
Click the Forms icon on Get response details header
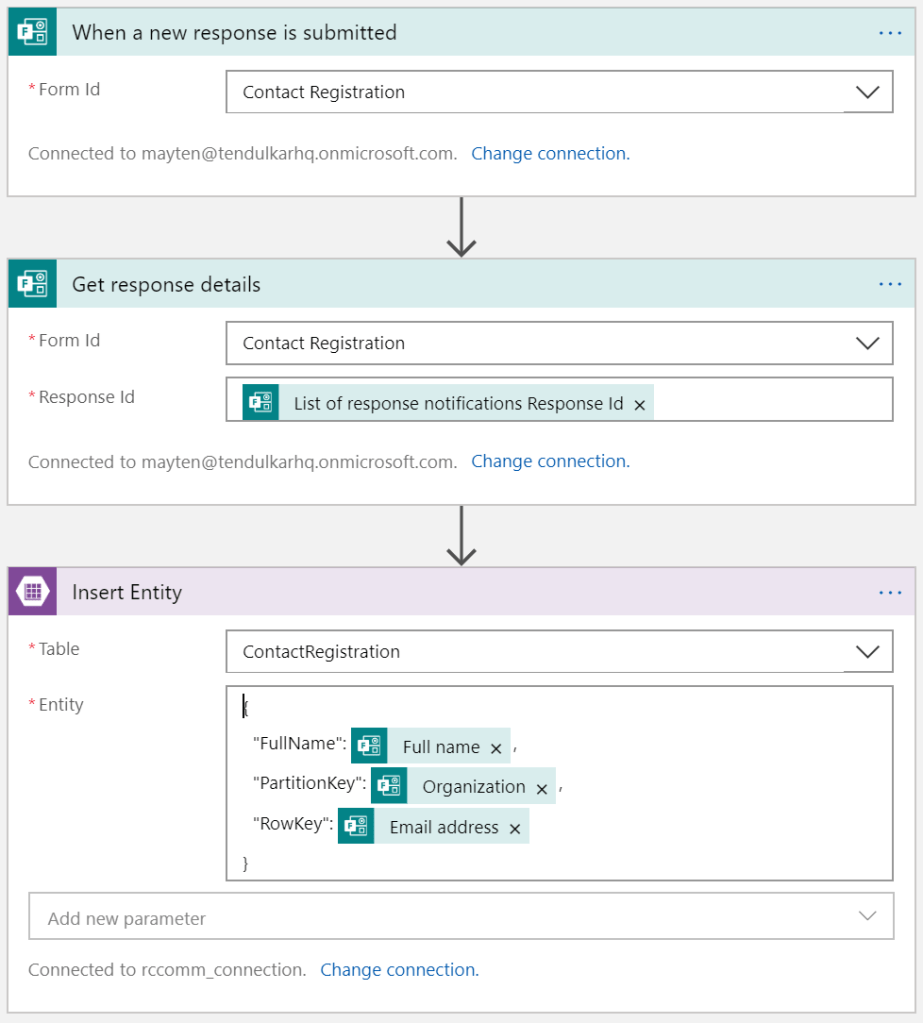pyautogui.click(x=33, y=284)
